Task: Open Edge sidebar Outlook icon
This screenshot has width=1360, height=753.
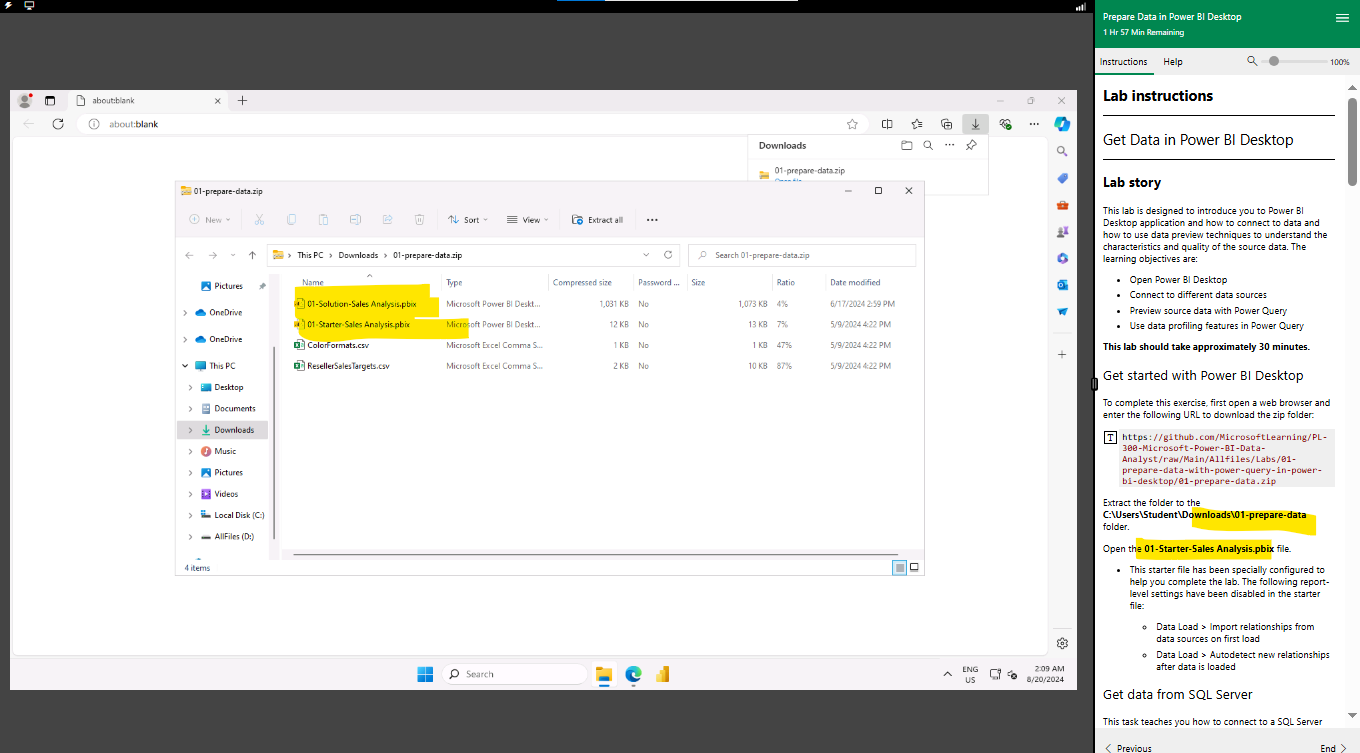Action: click(x=1062, y=285)
